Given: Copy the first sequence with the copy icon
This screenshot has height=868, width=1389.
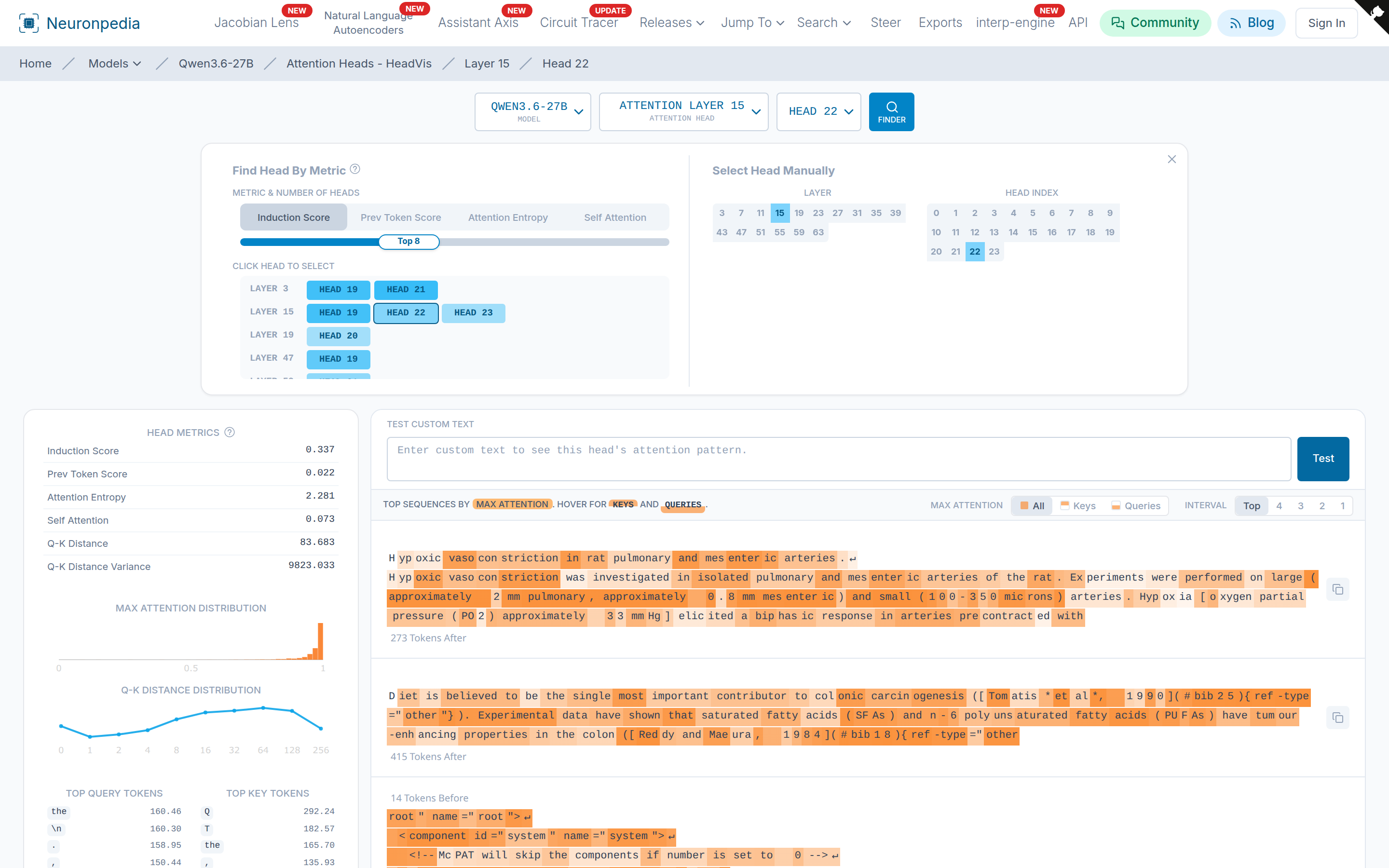Looking at the screenshot, I should click(1338, 590).
